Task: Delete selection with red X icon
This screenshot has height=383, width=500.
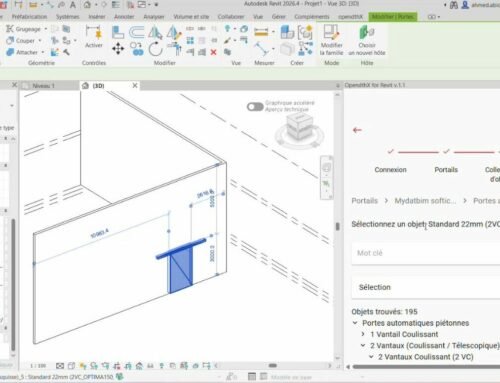Action: click(213, 52)
